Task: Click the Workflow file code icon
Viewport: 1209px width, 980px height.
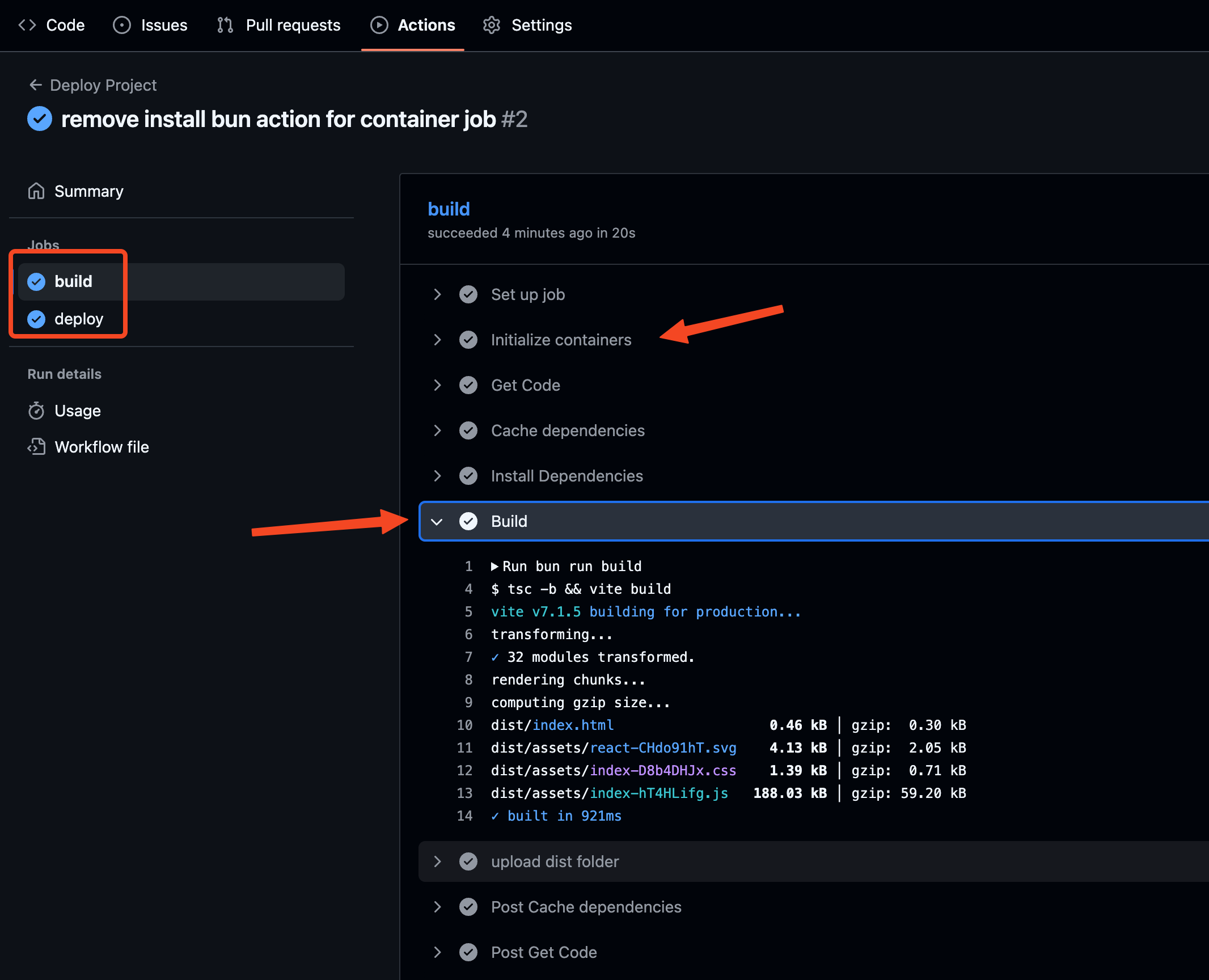Action: click(x=36, y=447)
